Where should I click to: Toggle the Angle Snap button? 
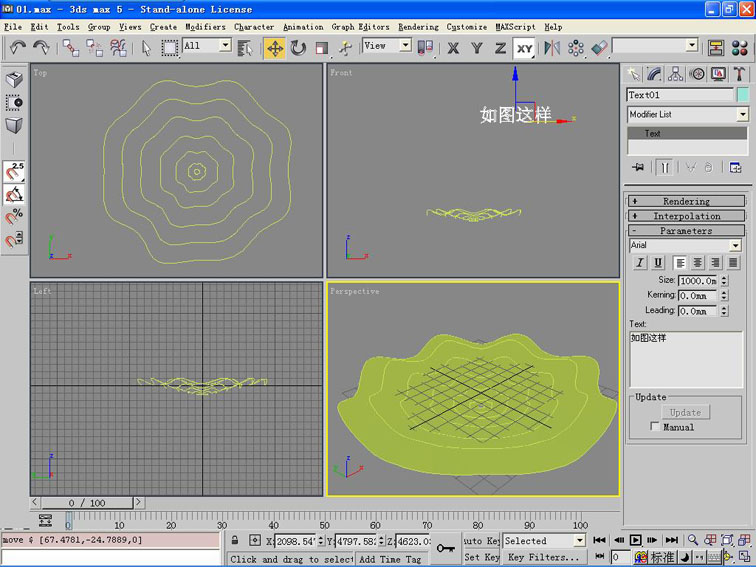[x=14, y=194]
